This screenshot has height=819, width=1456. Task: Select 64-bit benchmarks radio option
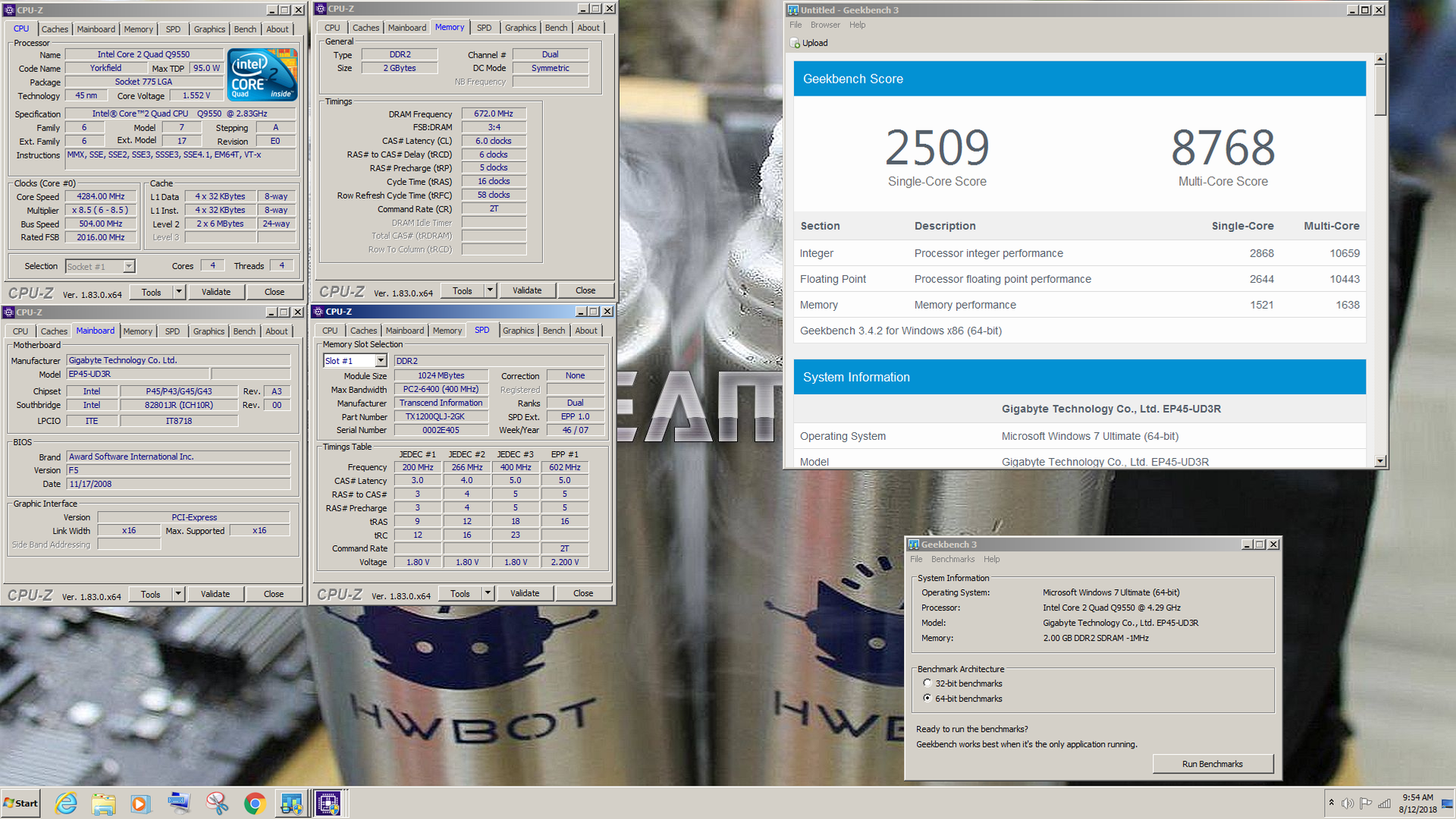click(x=927, y=698)
